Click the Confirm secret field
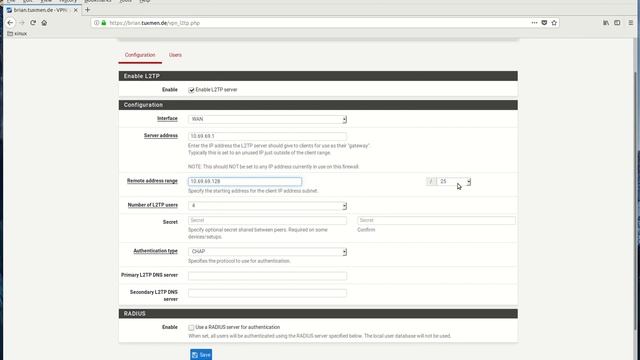This screenshot has height=360, width=640. click(x=436, y=220)
